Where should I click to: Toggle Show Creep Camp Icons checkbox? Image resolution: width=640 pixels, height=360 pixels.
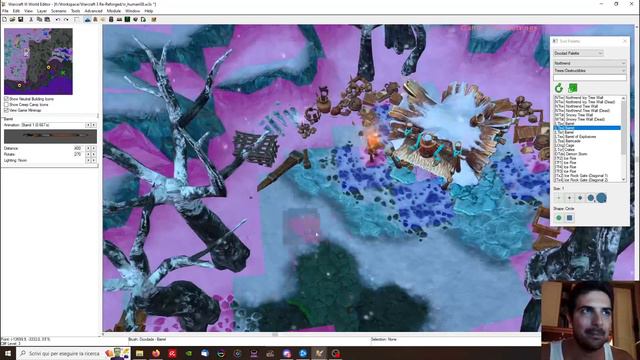coord(6,104)
